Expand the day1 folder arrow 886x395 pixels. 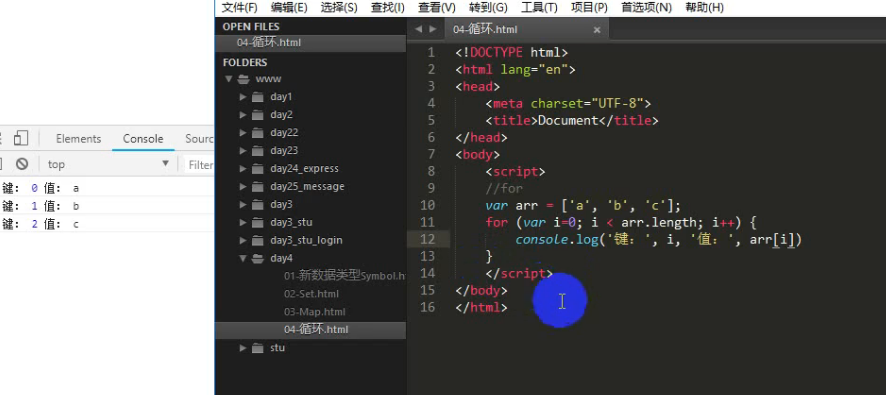242,97
